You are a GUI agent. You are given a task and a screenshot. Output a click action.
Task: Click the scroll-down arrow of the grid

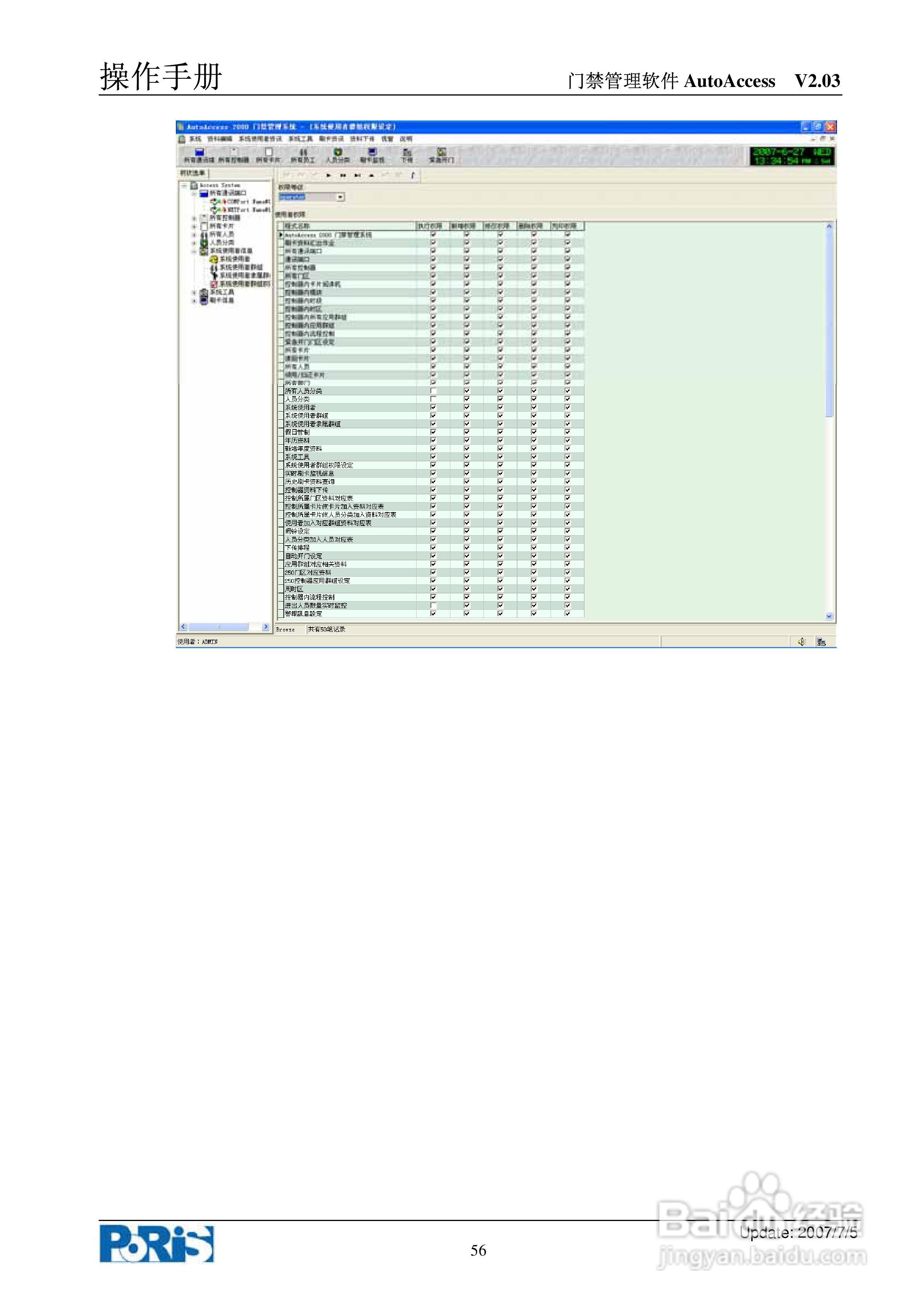(829, 616)
